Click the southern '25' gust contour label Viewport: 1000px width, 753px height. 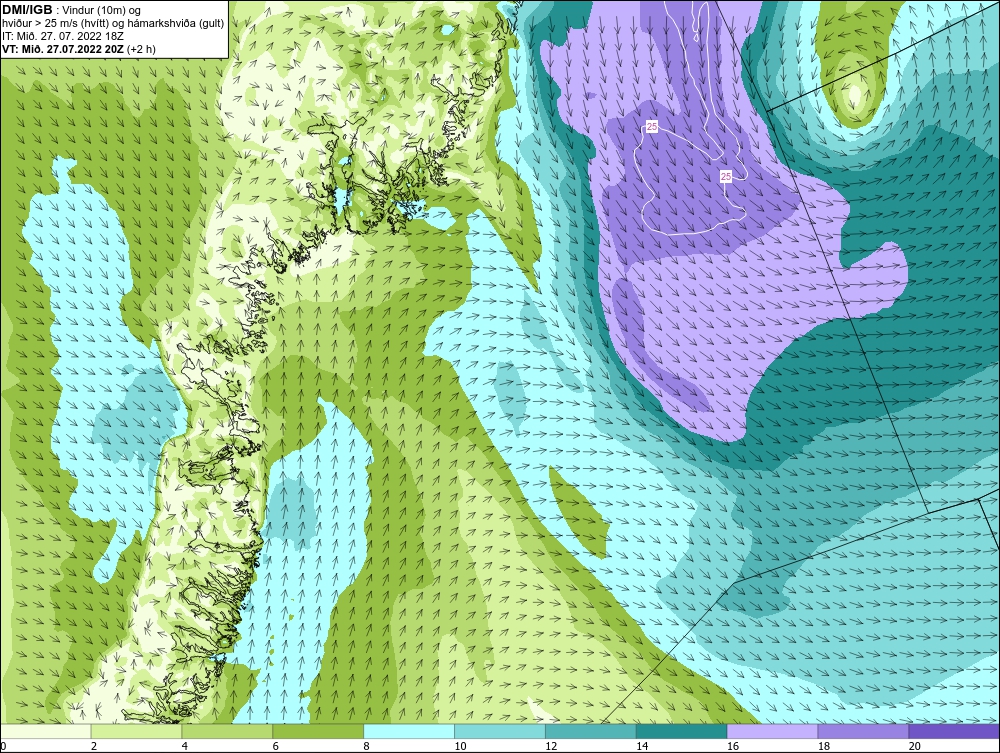[x=726, y=176]
